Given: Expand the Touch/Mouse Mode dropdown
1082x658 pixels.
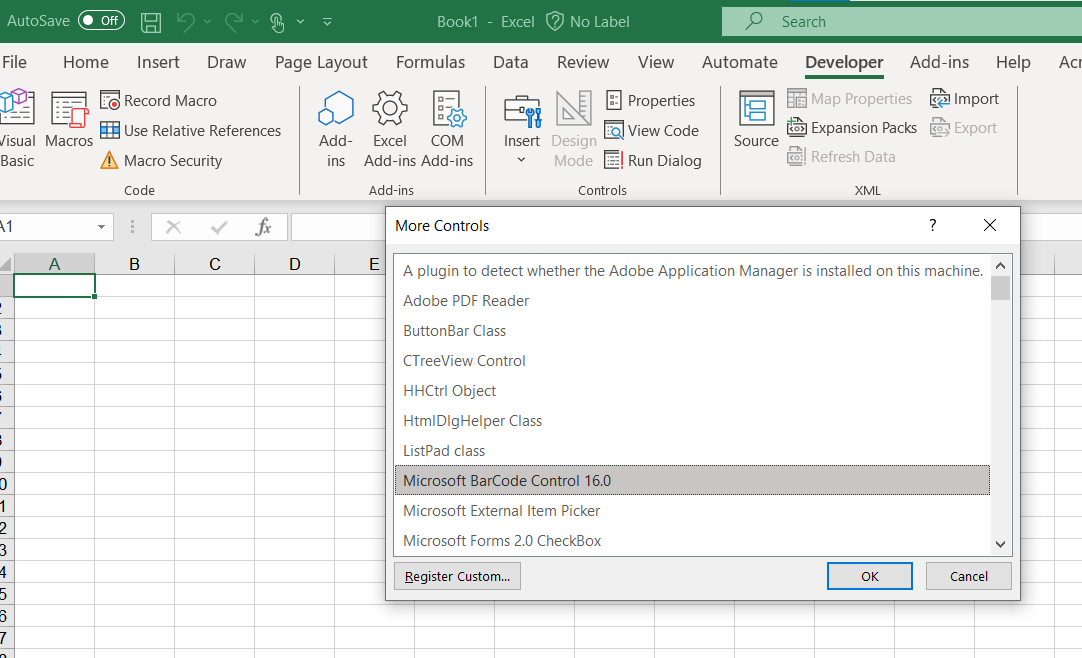Looking at the screenshot, I should pos(300,22).
